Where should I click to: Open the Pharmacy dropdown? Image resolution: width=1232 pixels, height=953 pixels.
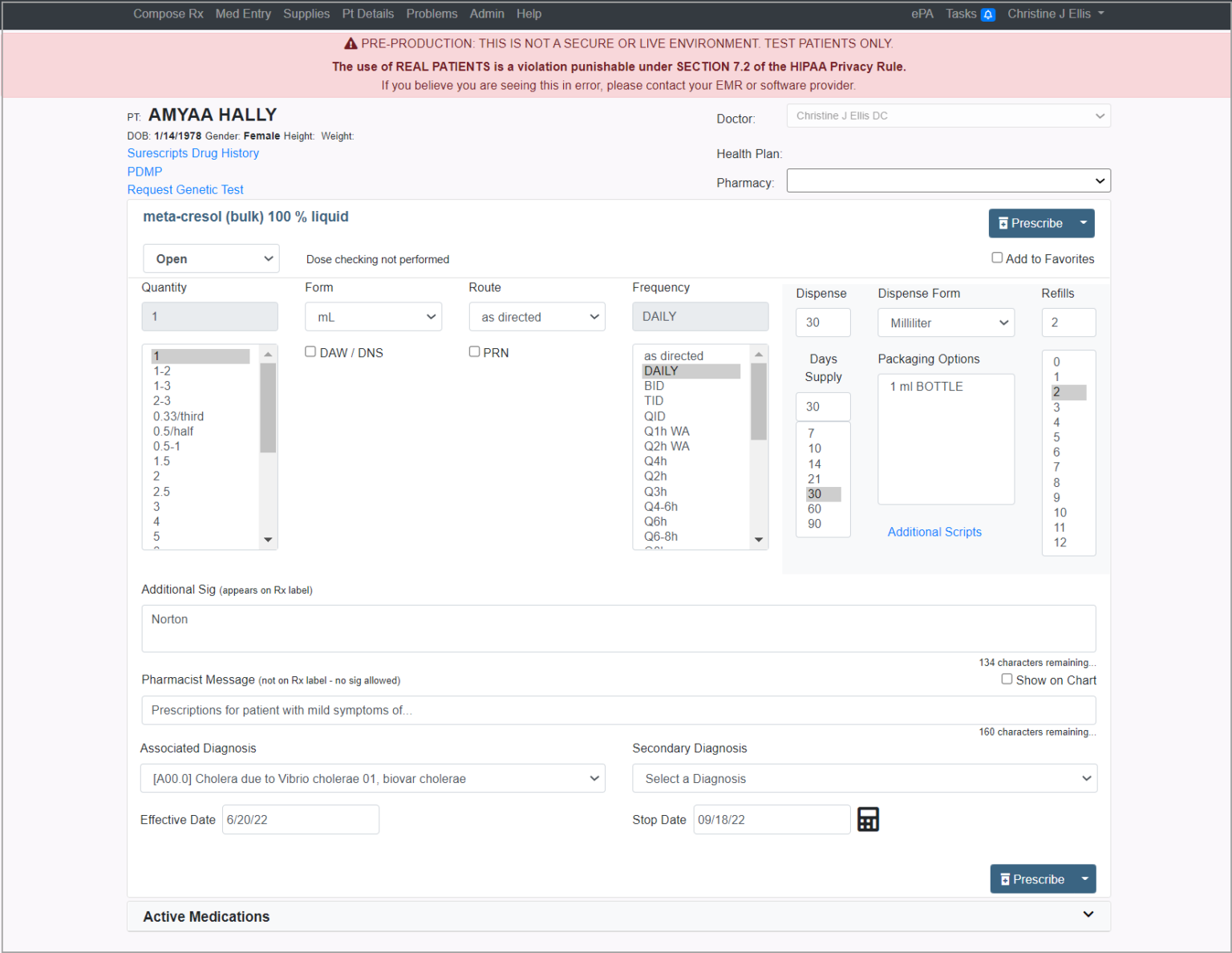(948, 180)
